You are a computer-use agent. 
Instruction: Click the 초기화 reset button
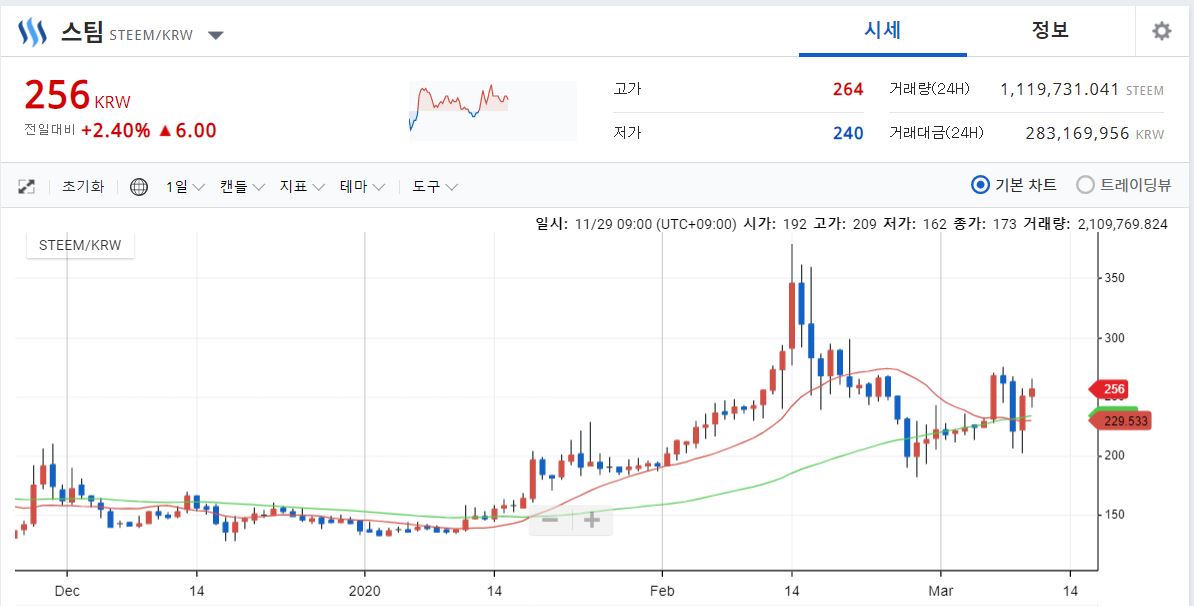tap(83, 187)
